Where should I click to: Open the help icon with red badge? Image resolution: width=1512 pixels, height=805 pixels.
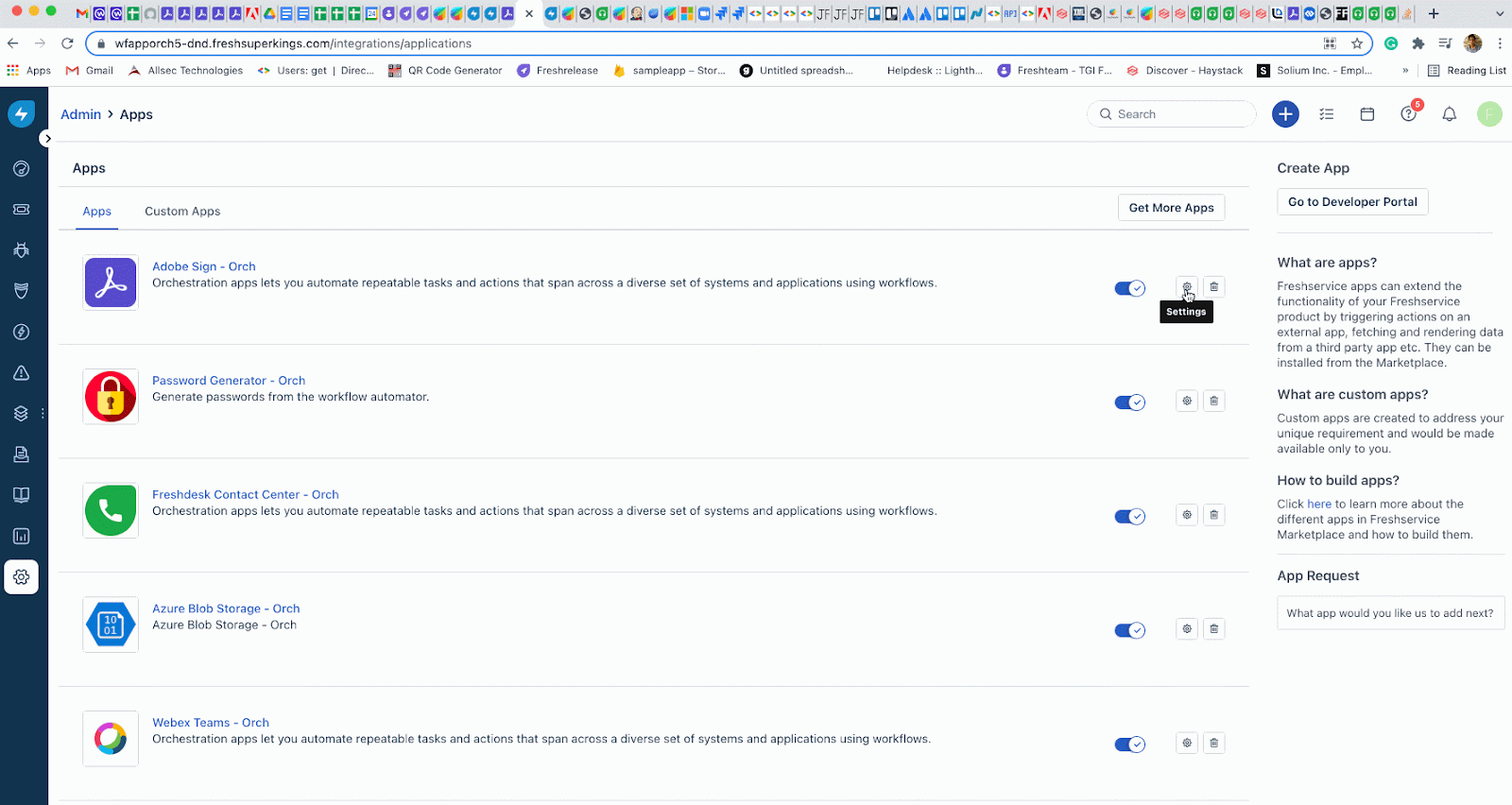[1409, 114]
